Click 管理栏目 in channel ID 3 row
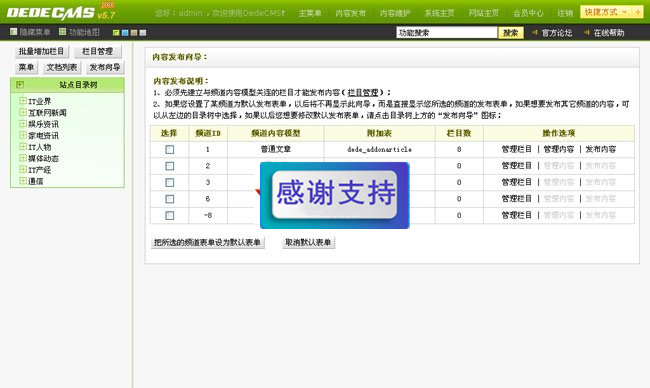Image resolution: width=650 pixels, height=388 pixels. point(517,182)
